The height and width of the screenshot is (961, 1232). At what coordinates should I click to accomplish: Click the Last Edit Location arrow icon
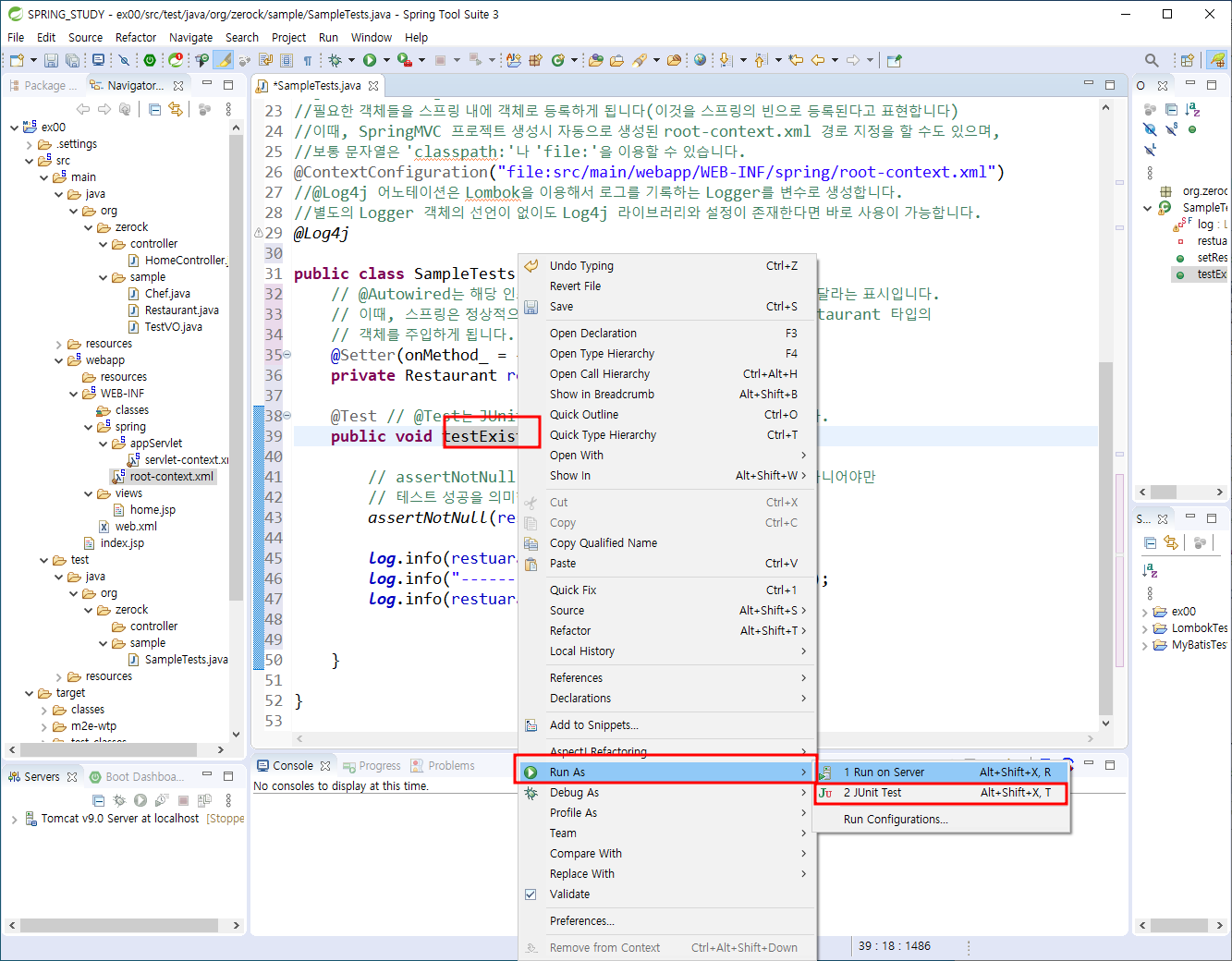(x=796, y=60)
